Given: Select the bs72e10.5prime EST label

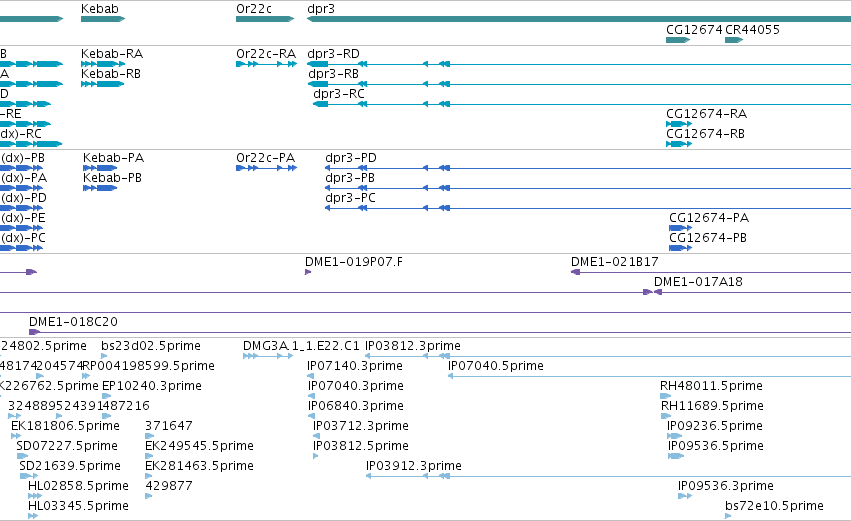Looking at the screenshot, I should tap(774, 507).
